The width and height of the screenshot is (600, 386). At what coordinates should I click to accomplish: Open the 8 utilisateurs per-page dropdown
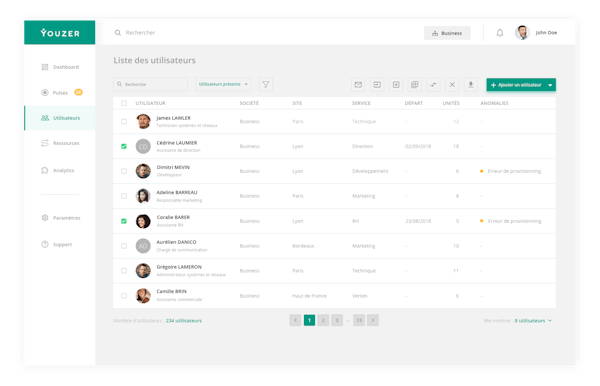tap(533, 321)
